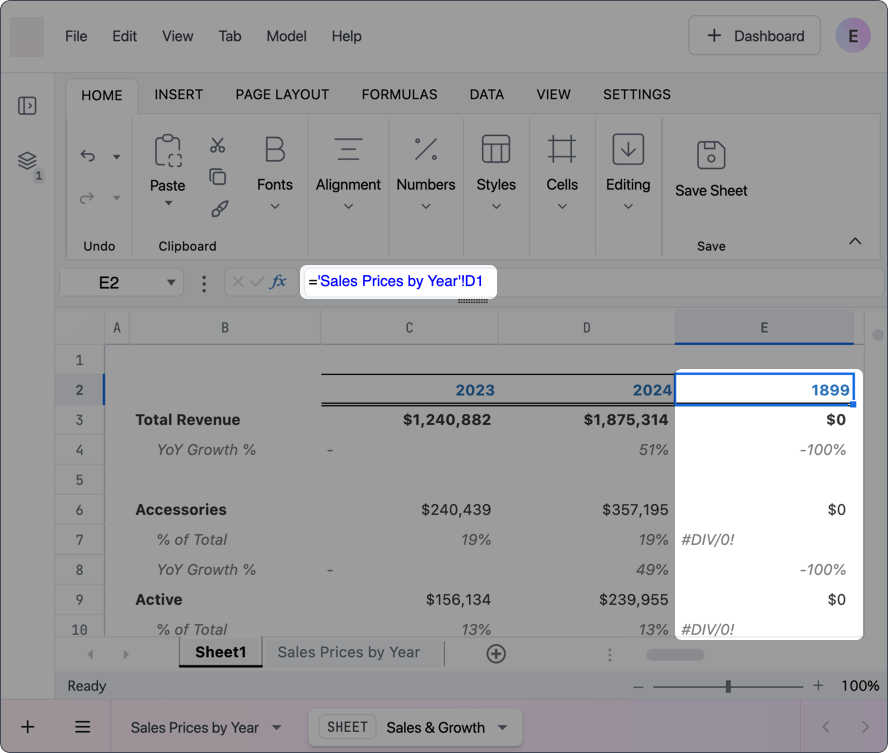Open the layers panel icon in sidebar

point(27,161)
